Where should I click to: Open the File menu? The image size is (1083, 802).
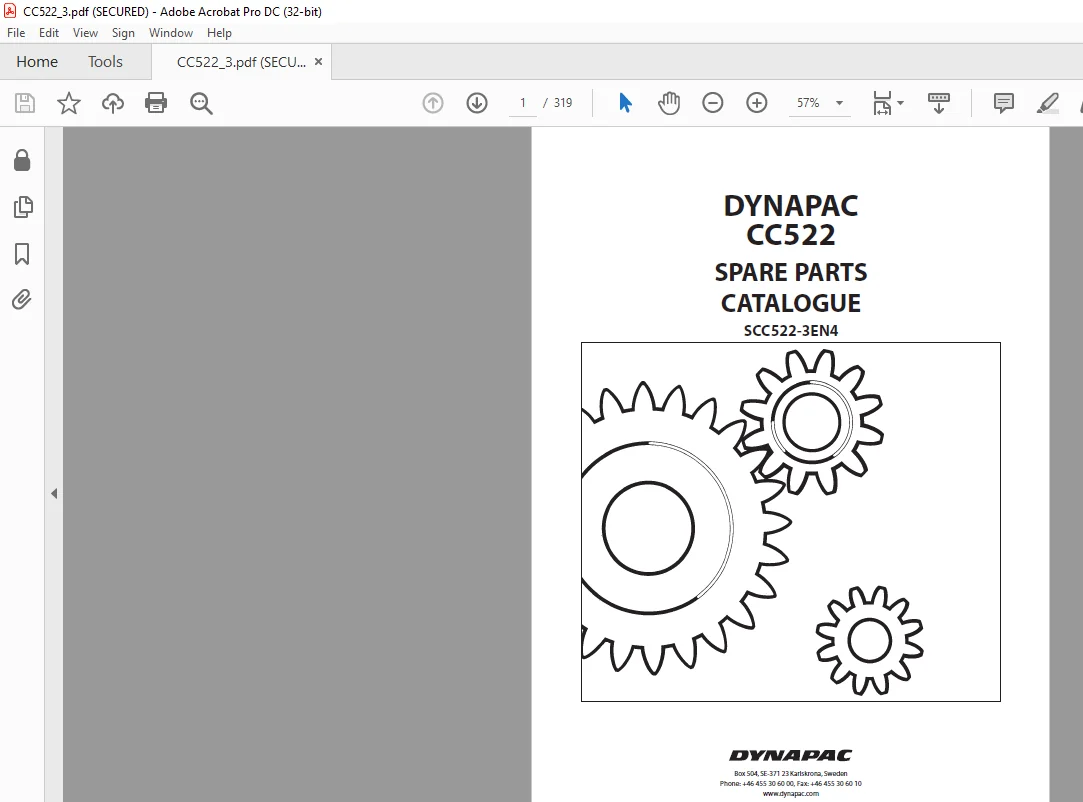16,32
